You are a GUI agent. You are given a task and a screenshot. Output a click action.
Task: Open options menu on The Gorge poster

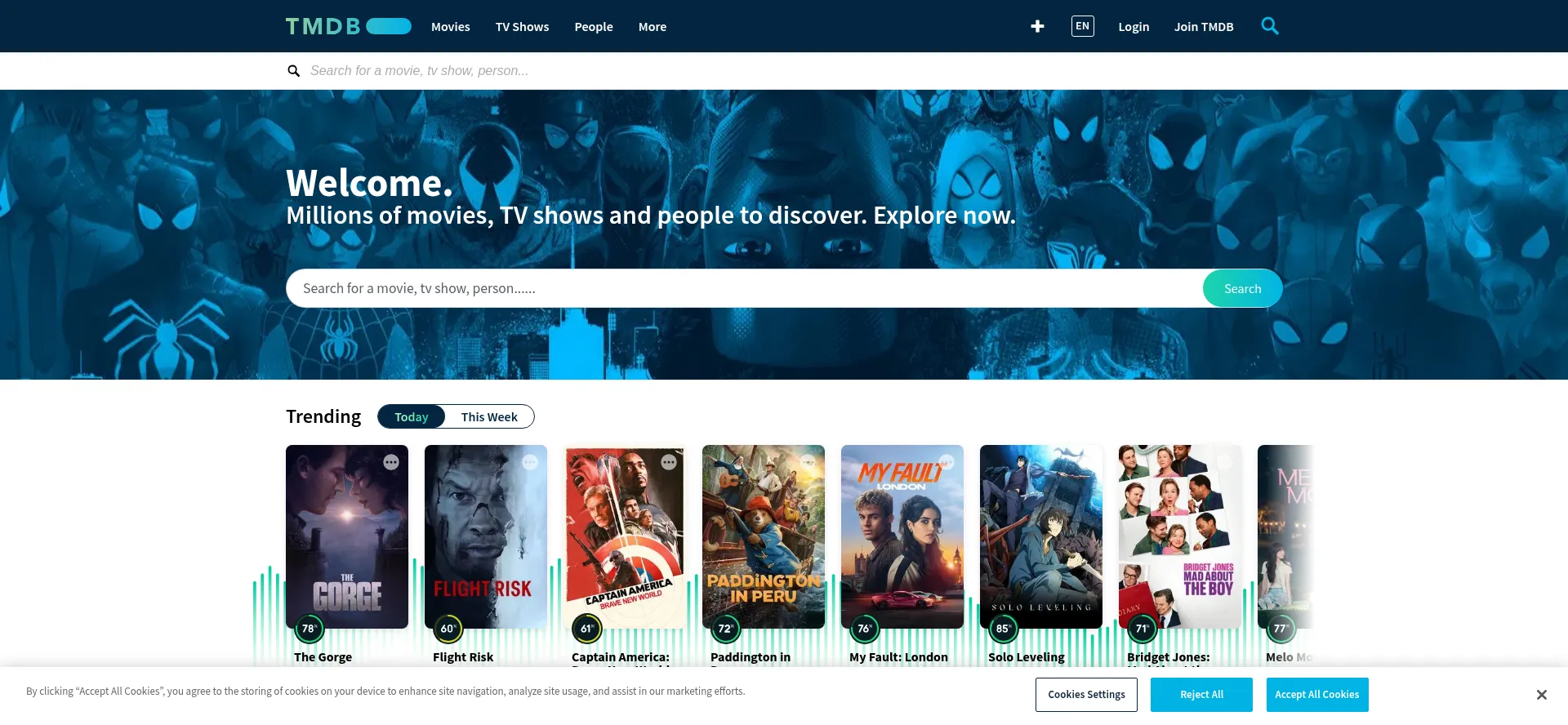[x=391, y=462]
